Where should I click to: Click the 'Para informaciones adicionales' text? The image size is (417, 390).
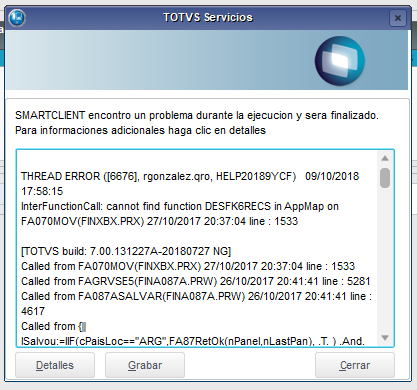(x=140, y=130)
